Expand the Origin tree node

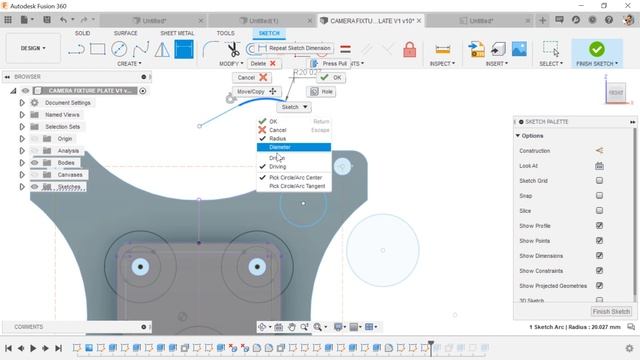(22, 139)
